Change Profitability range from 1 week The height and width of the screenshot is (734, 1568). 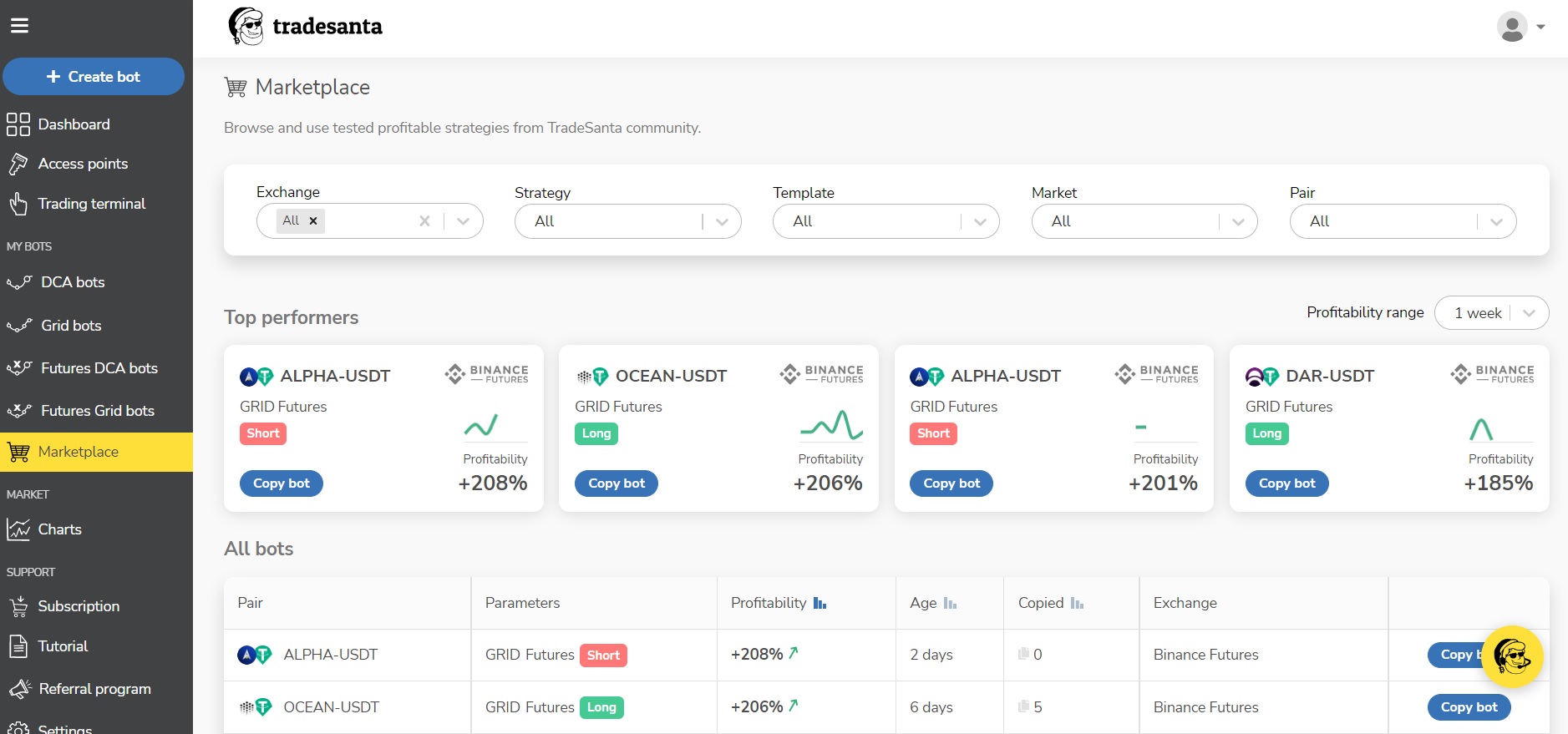pyautogui.click(x=1491, y=313)
